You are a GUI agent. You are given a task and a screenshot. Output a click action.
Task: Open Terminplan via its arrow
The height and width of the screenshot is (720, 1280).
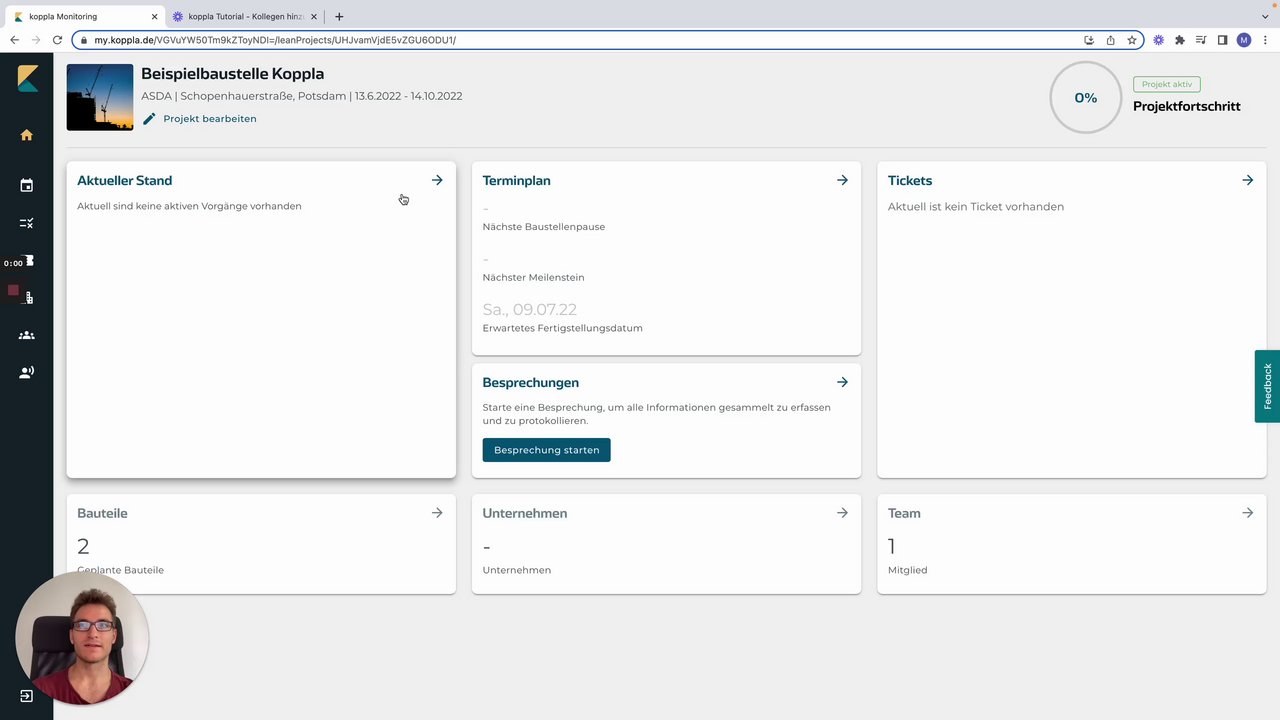pyautogui.click(x=842, y=180)
